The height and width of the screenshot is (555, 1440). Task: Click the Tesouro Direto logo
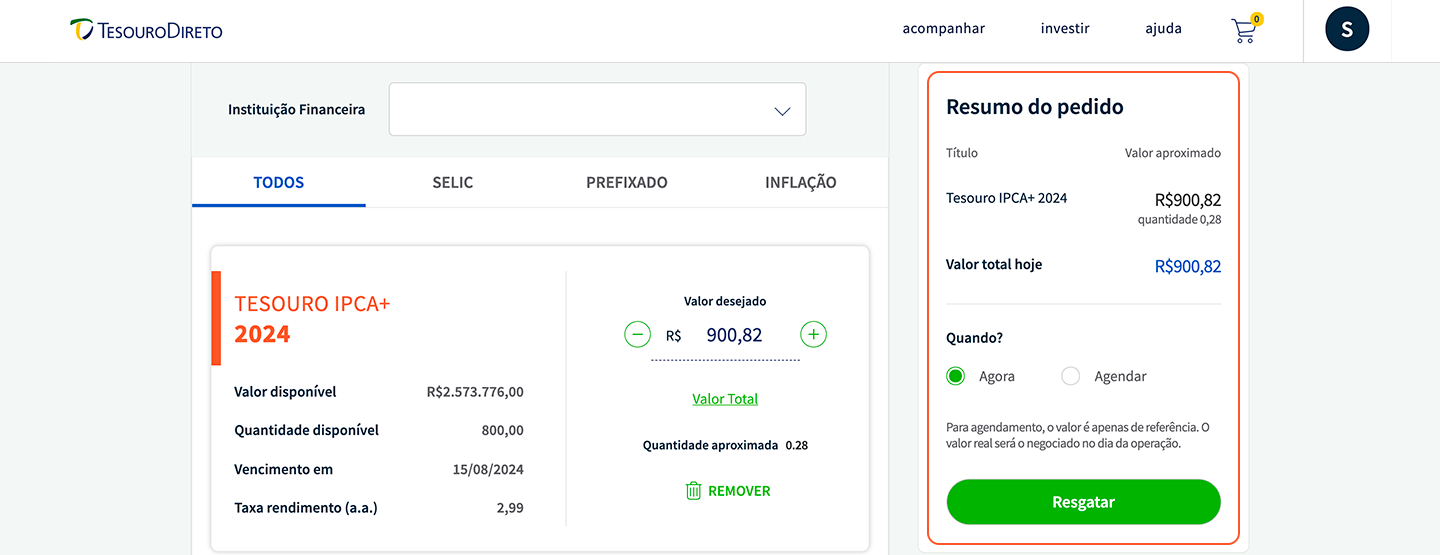tap(146, 30)
